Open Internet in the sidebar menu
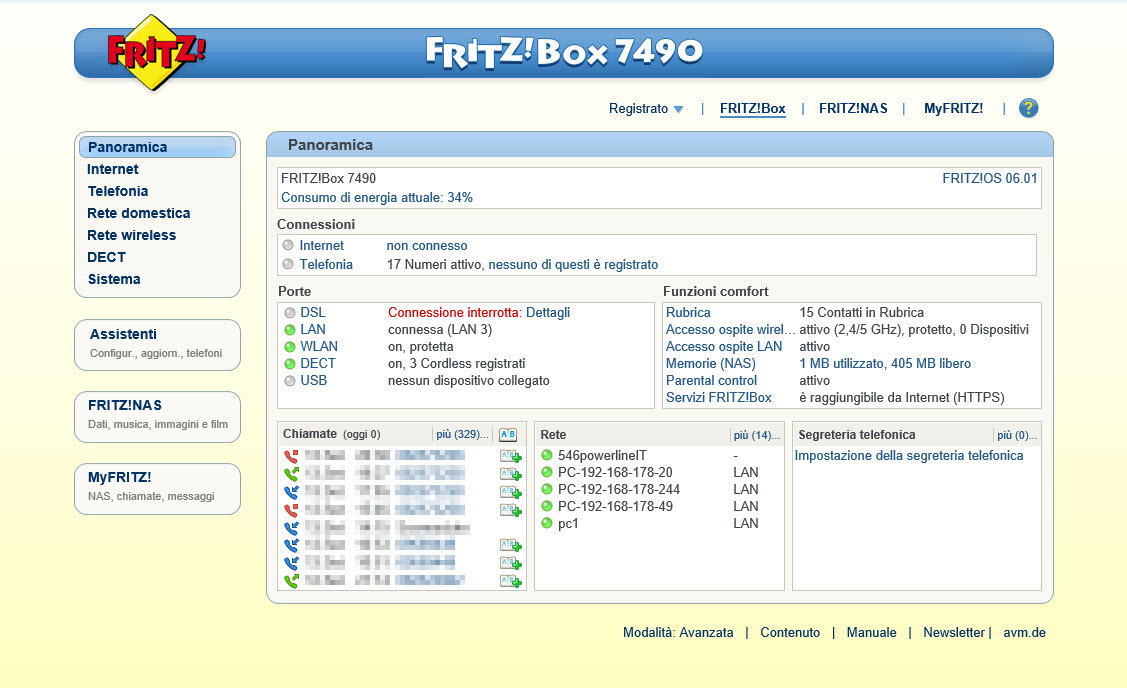The width and height of the screenshot is (1127, 688). [x=113, y=169]
